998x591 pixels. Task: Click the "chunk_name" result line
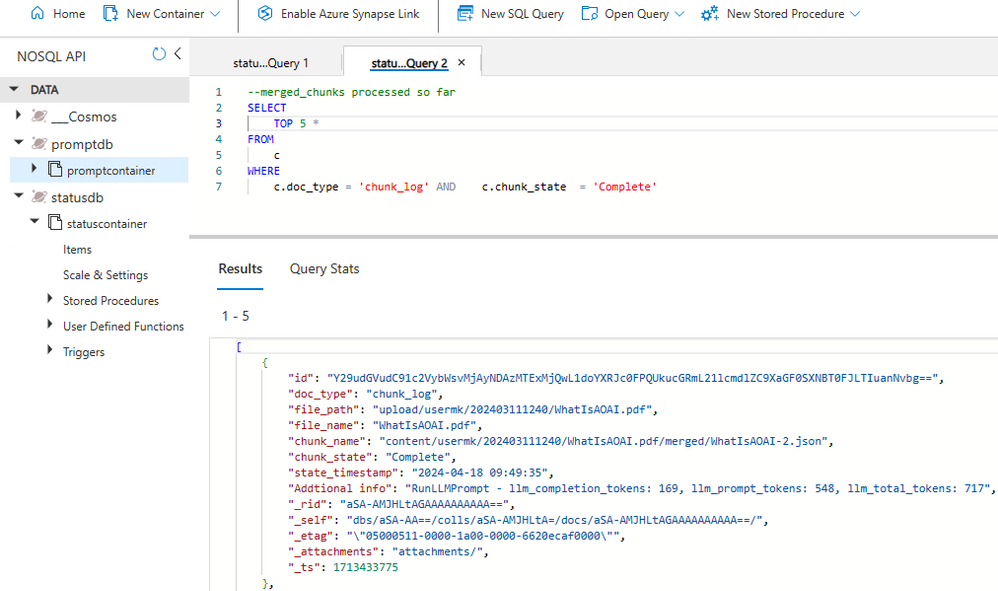click(x=561, y=442)
